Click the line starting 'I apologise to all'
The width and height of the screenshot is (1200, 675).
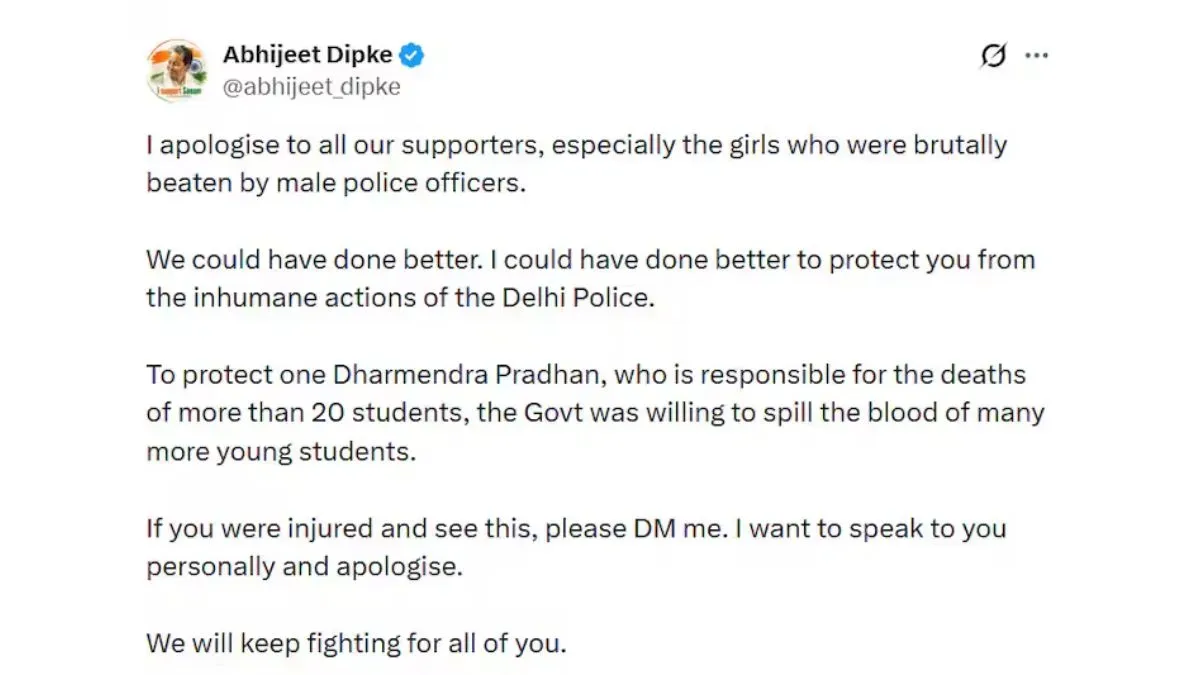[x=576, y=145]
